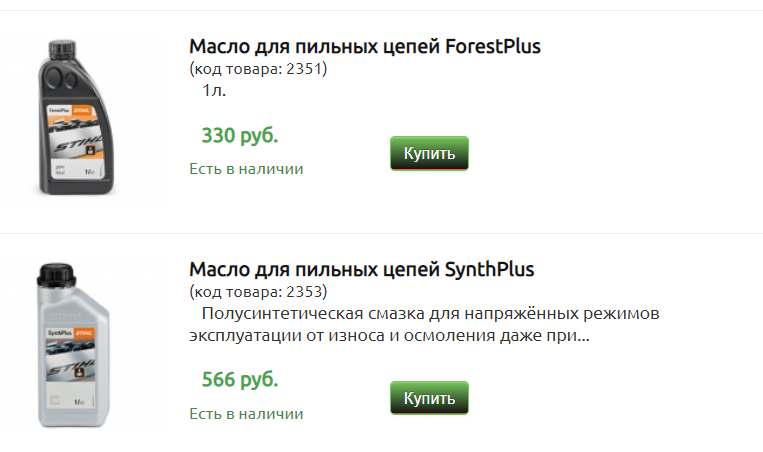Click the SynthPlus 'Полусинтетическая смазка' description text
Screen dimensions: 763x452
[424, 324]
